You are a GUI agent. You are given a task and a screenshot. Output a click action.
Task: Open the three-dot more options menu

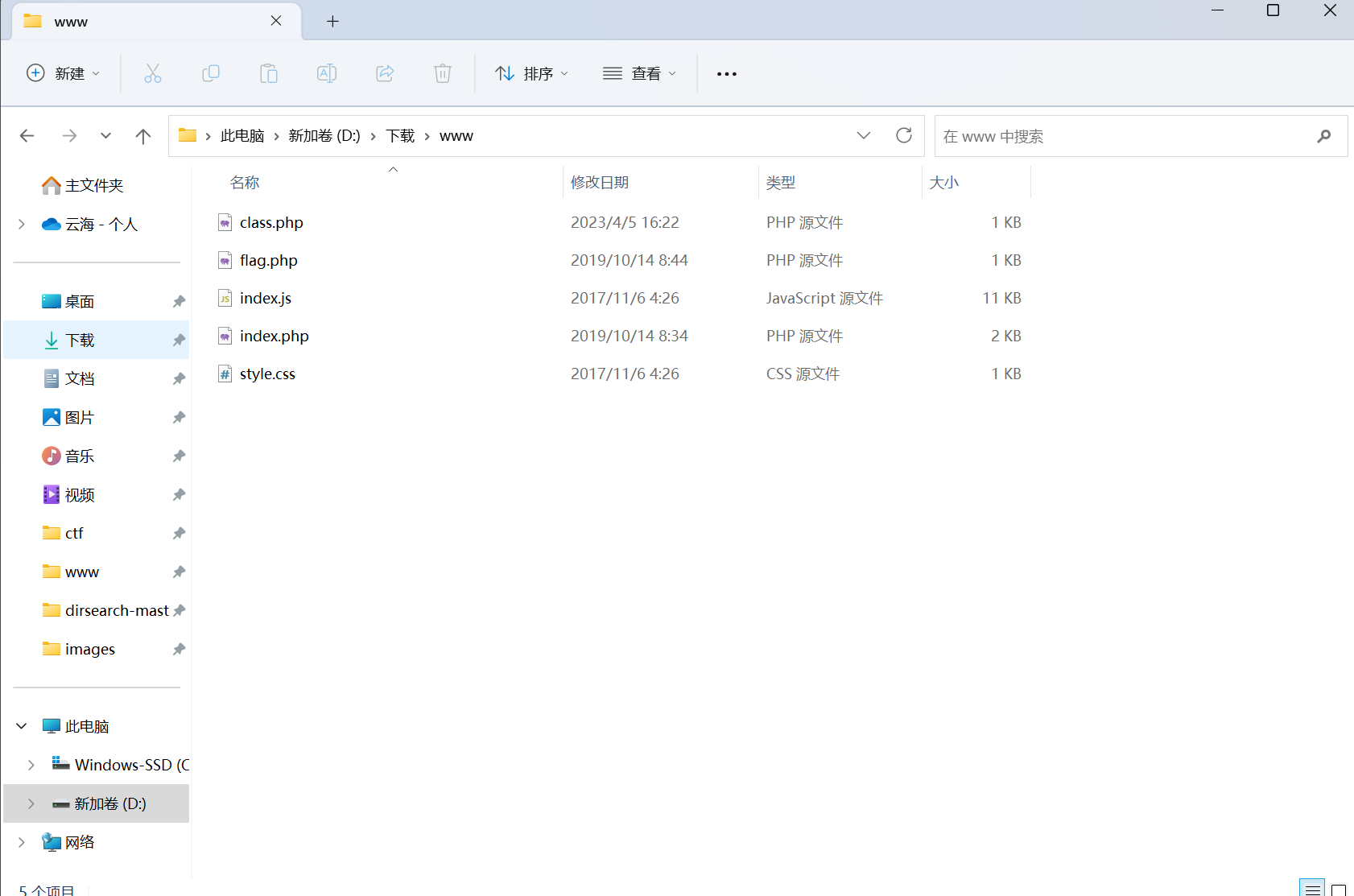tap(727, 73)
